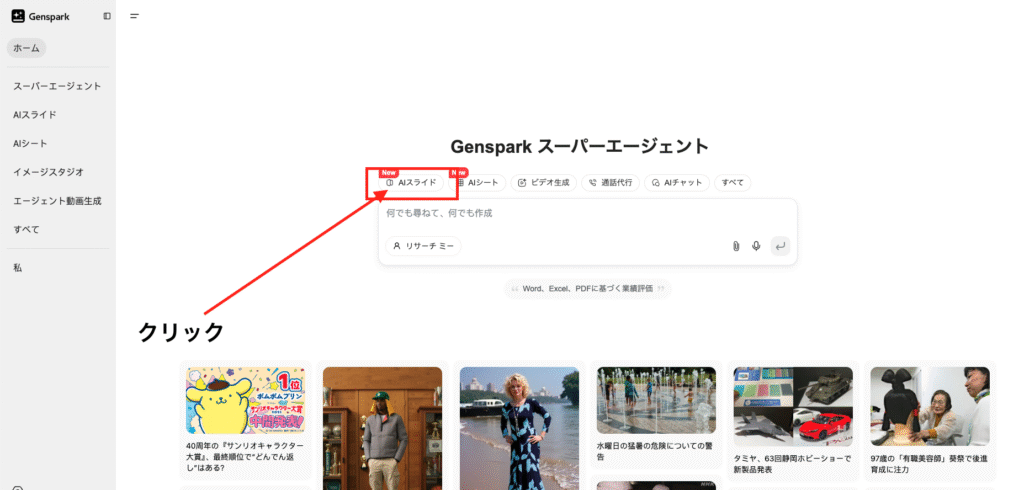The width and height of the screenshot is (1024, 490).
Task: Open the man in green cap thumbnail
Action: [382, 429]
